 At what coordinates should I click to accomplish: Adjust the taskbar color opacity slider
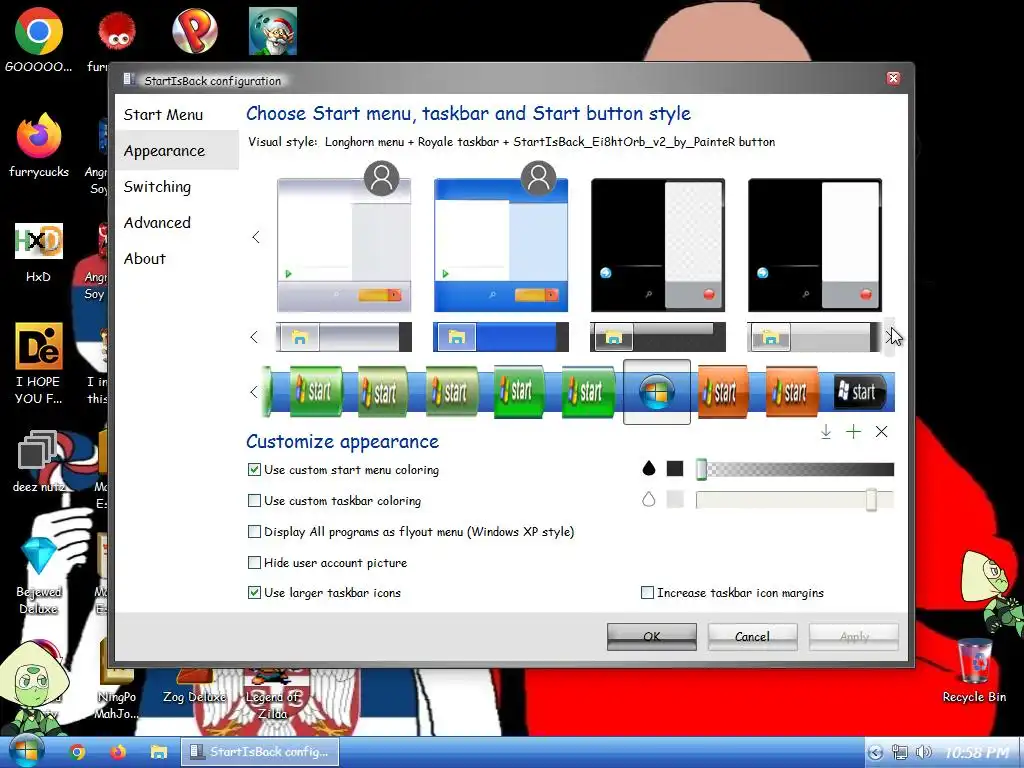[x=795, y=500]
